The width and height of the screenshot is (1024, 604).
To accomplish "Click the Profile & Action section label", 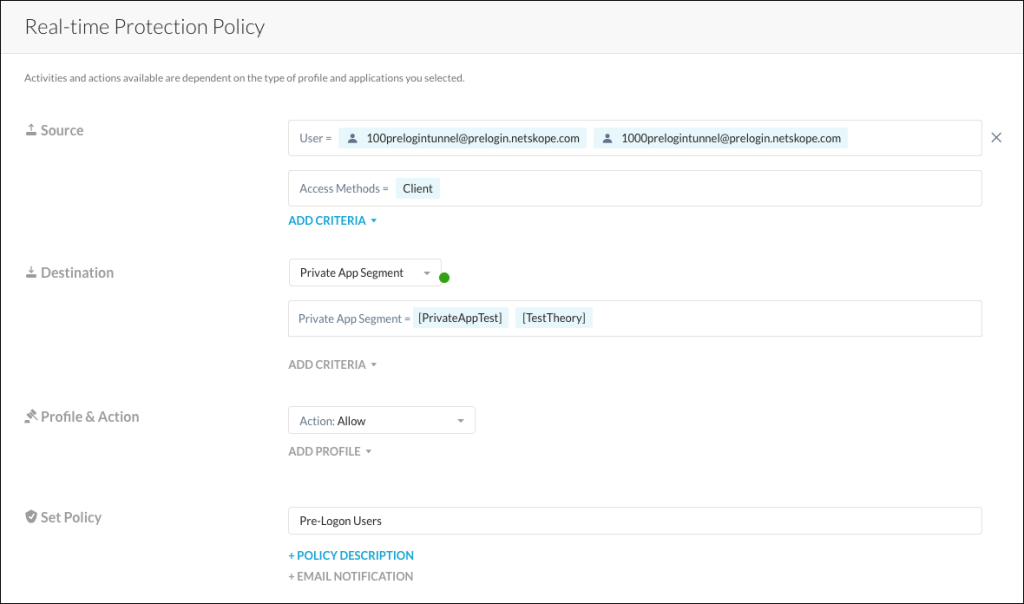I will pyautogui.click(x=89, y=417).
